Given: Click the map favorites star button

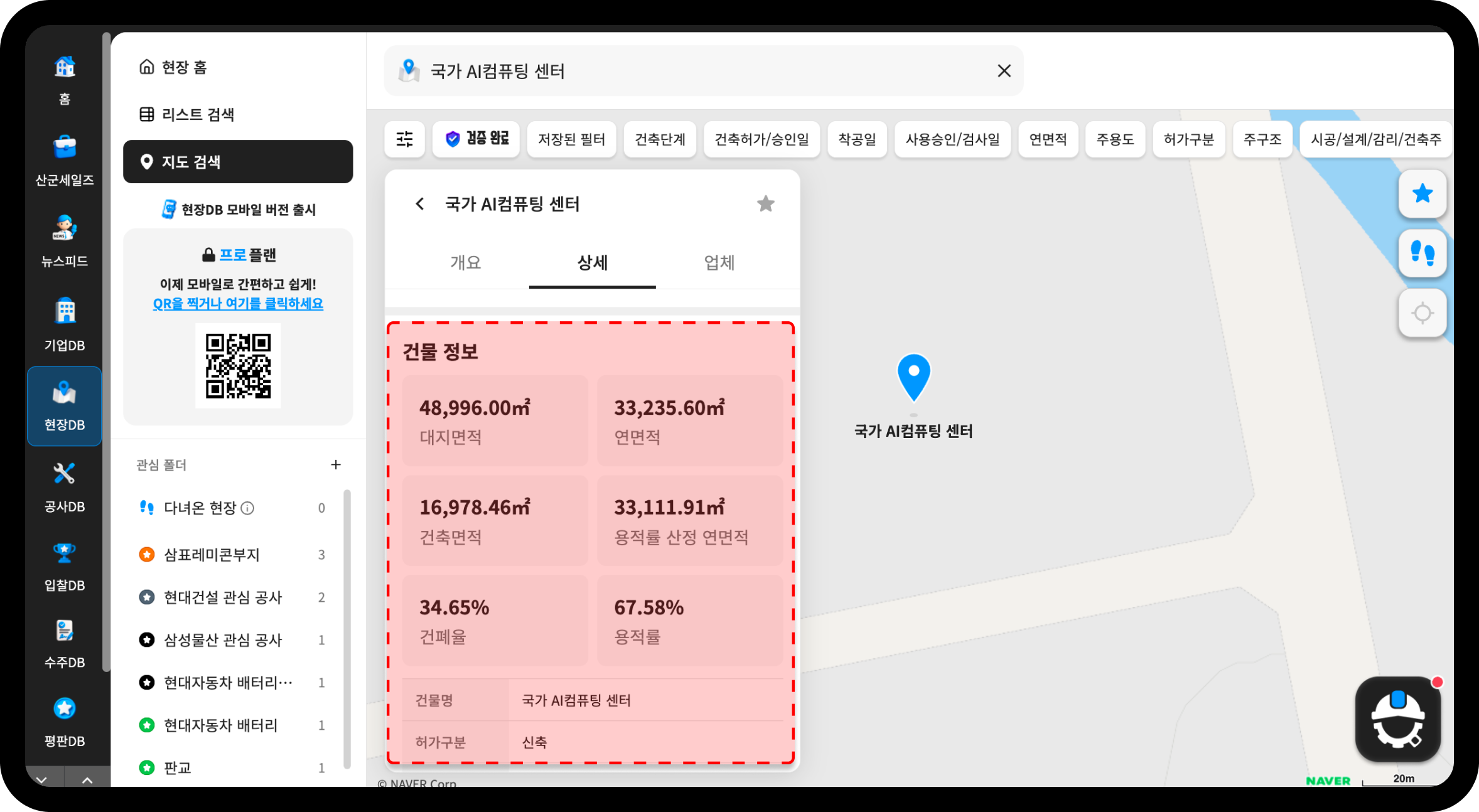Looking at the screenshot, I should click(x=1423, y=193).
